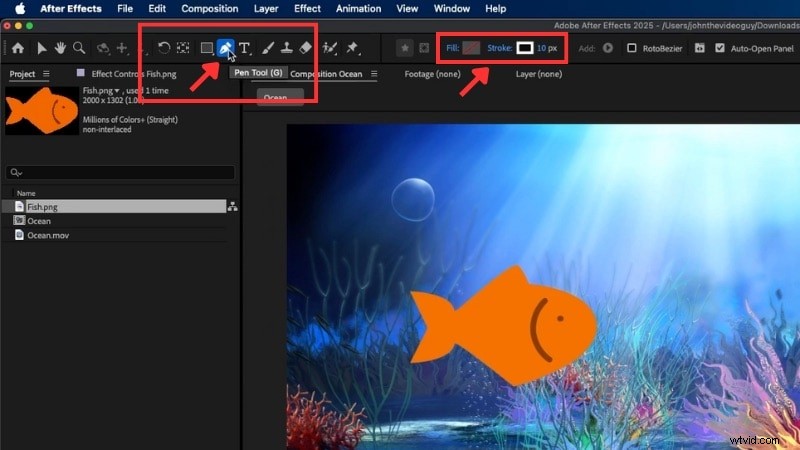Select the Clone Stamp tool
This screenshot has height=450, width=800.
pos(287,48)
